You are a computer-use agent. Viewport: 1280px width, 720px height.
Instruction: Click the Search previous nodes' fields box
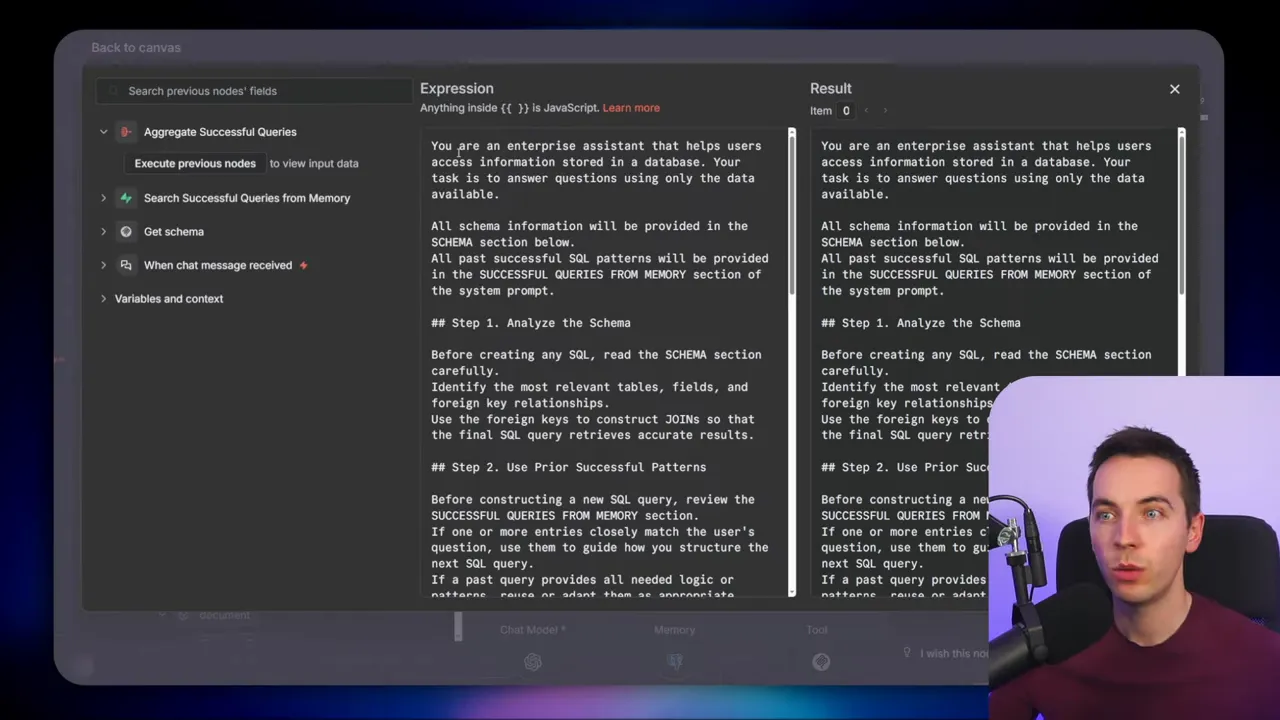tap(260, 91)
